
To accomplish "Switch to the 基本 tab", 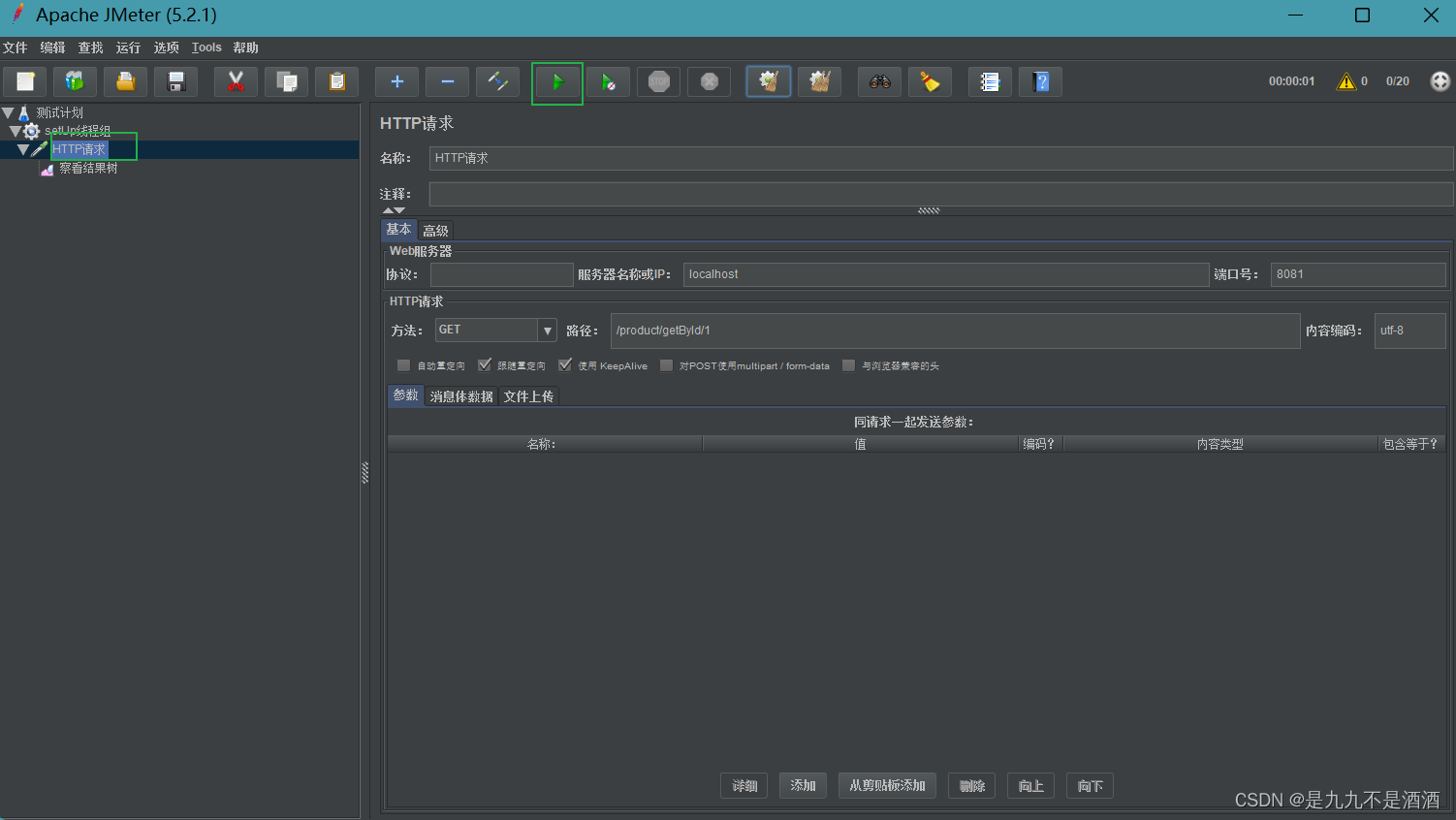I will pos(398,230).
